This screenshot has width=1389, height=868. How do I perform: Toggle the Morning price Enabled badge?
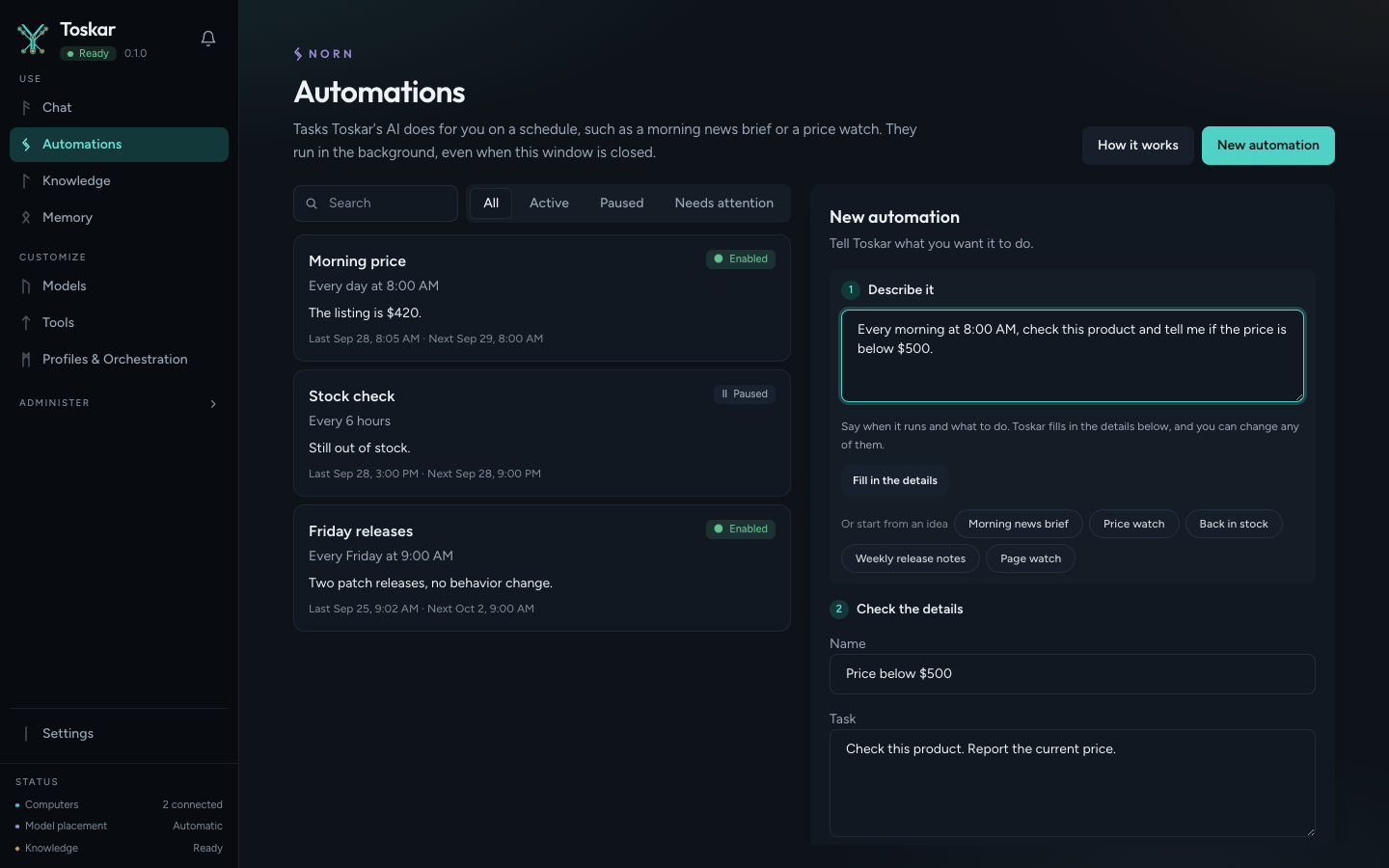(x=741, y=259)
